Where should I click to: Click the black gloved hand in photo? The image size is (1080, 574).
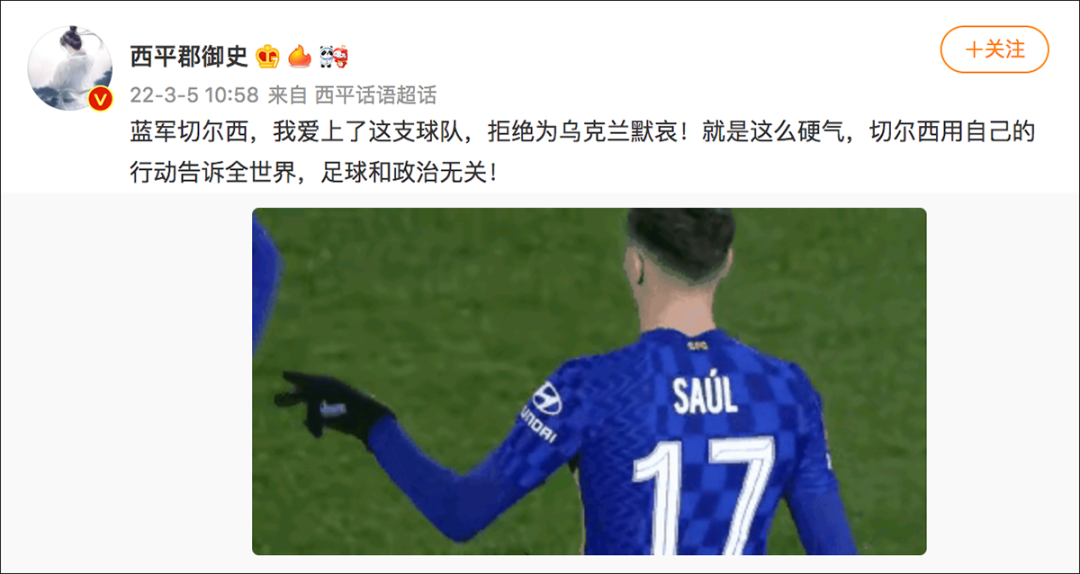333,408
